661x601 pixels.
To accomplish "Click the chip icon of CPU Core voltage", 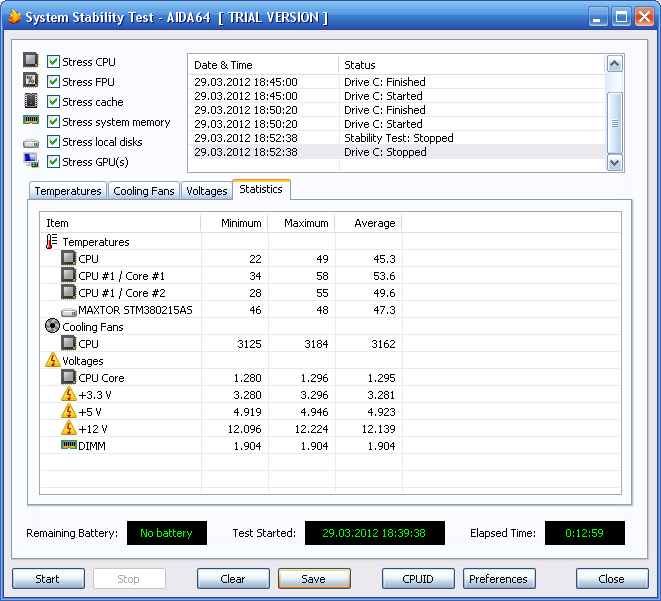I will pyautogui.click(x=69, y=377).
